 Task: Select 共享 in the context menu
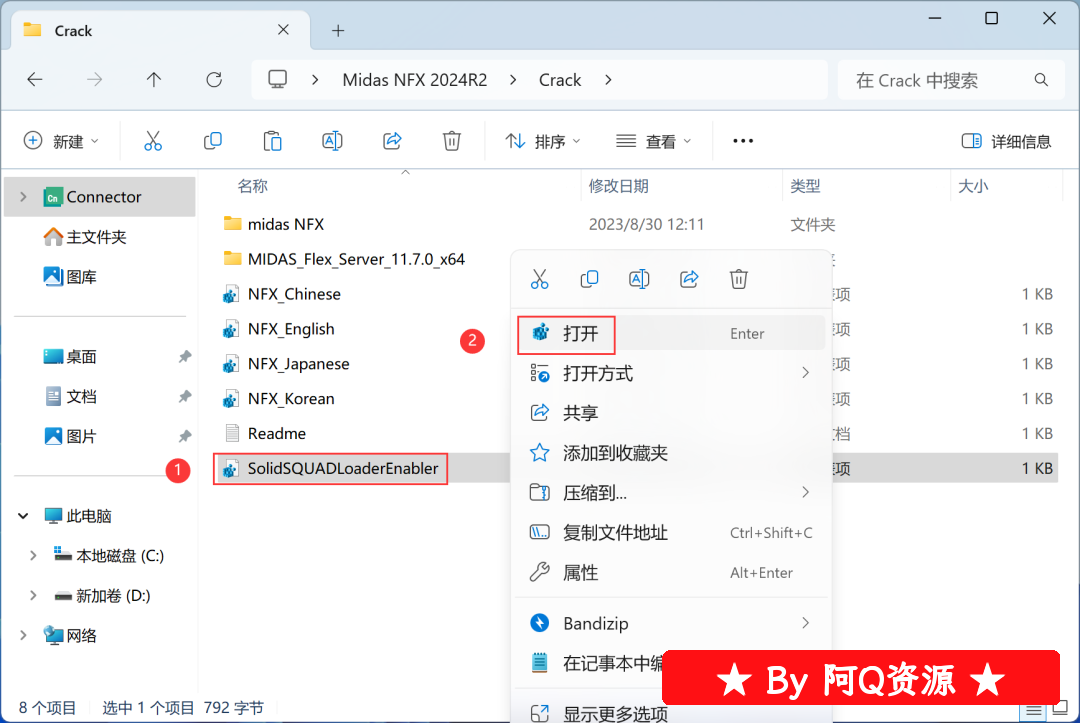tap(671, 413)
